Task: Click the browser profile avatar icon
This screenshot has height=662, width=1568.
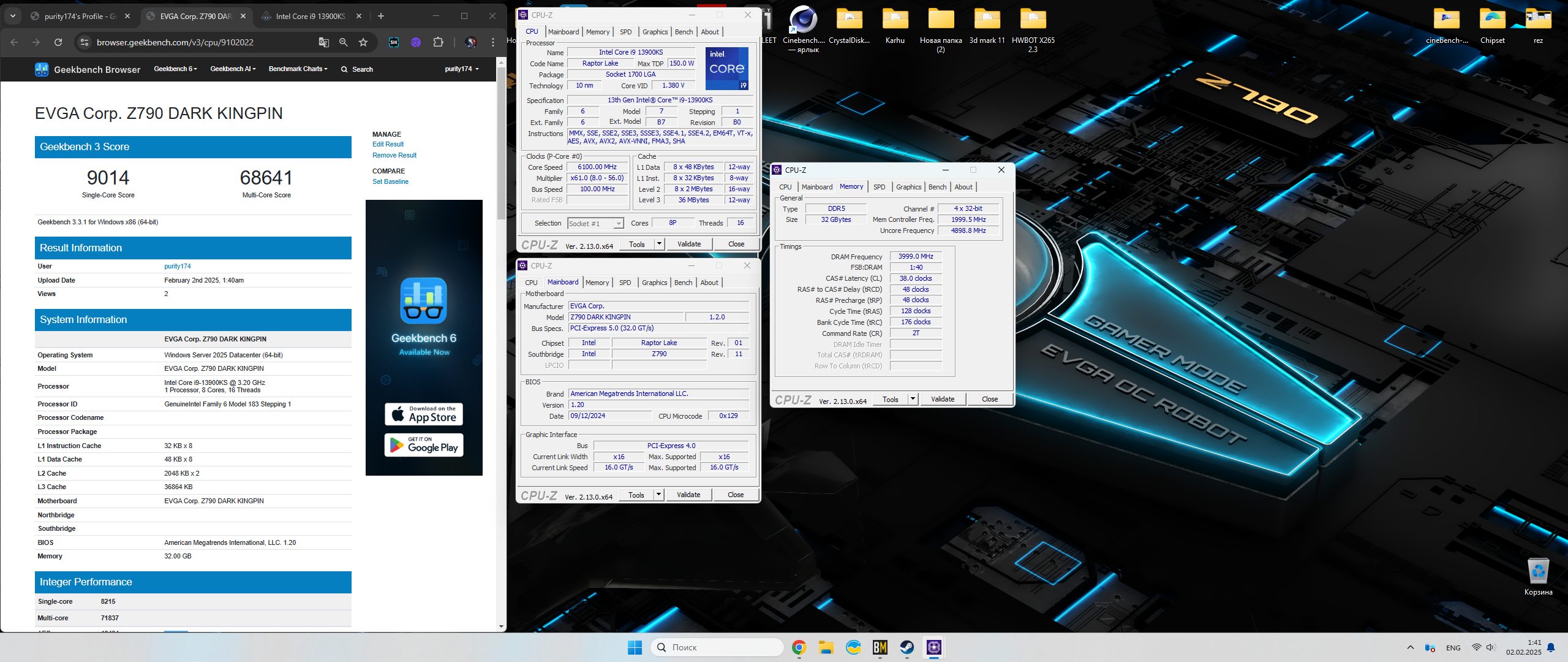Action: coord(471,42)
